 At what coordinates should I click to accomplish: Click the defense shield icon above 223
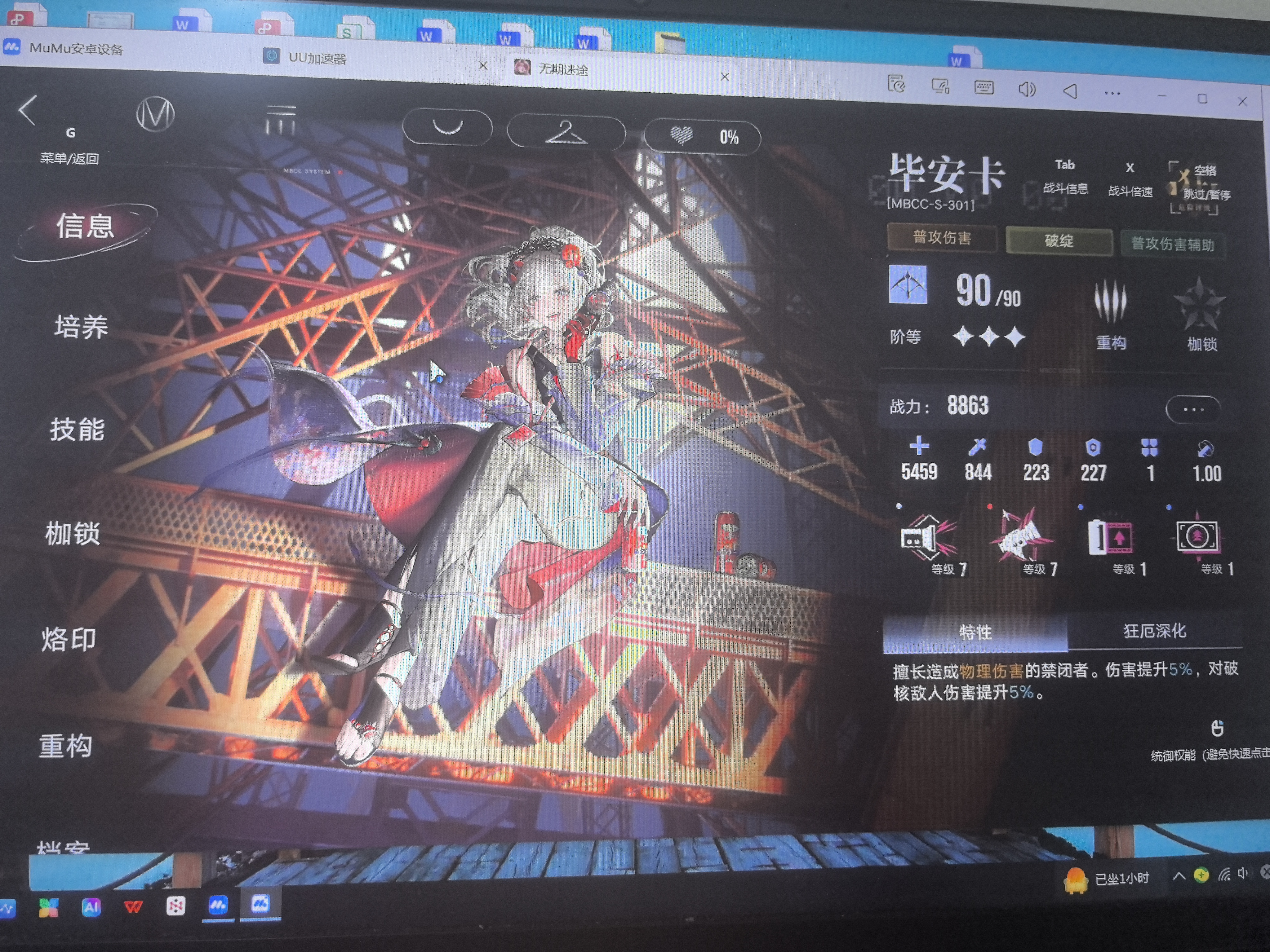click(x=1035, y=447)
